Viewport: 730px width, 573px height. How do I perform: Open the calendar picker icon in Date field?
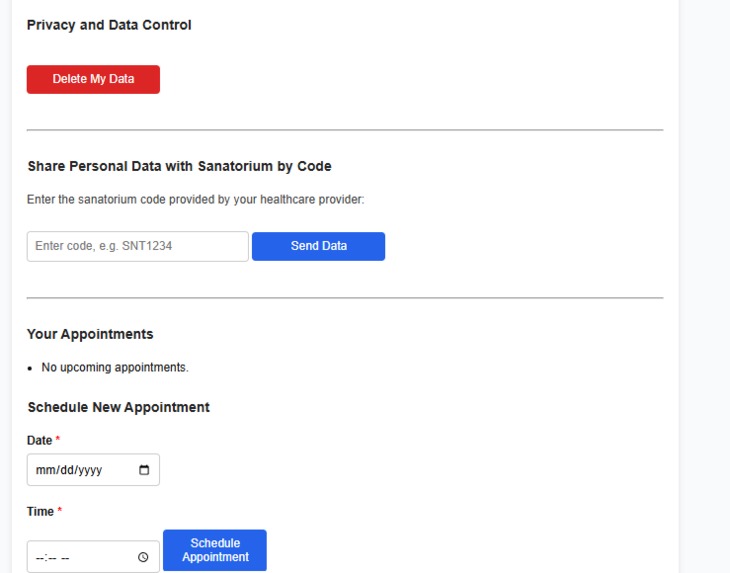[144, 470]
